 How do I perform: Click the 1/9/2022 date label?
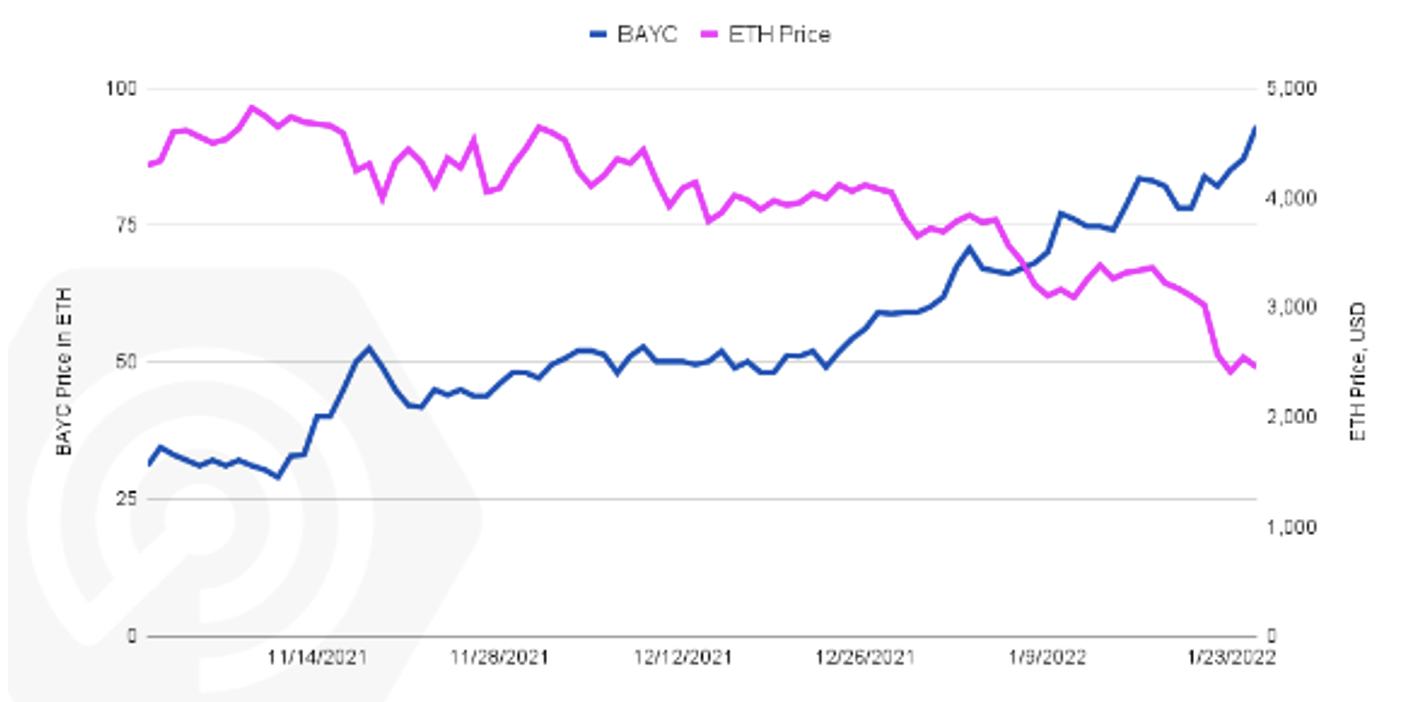pyautogui.click(x=1046, y=657)
